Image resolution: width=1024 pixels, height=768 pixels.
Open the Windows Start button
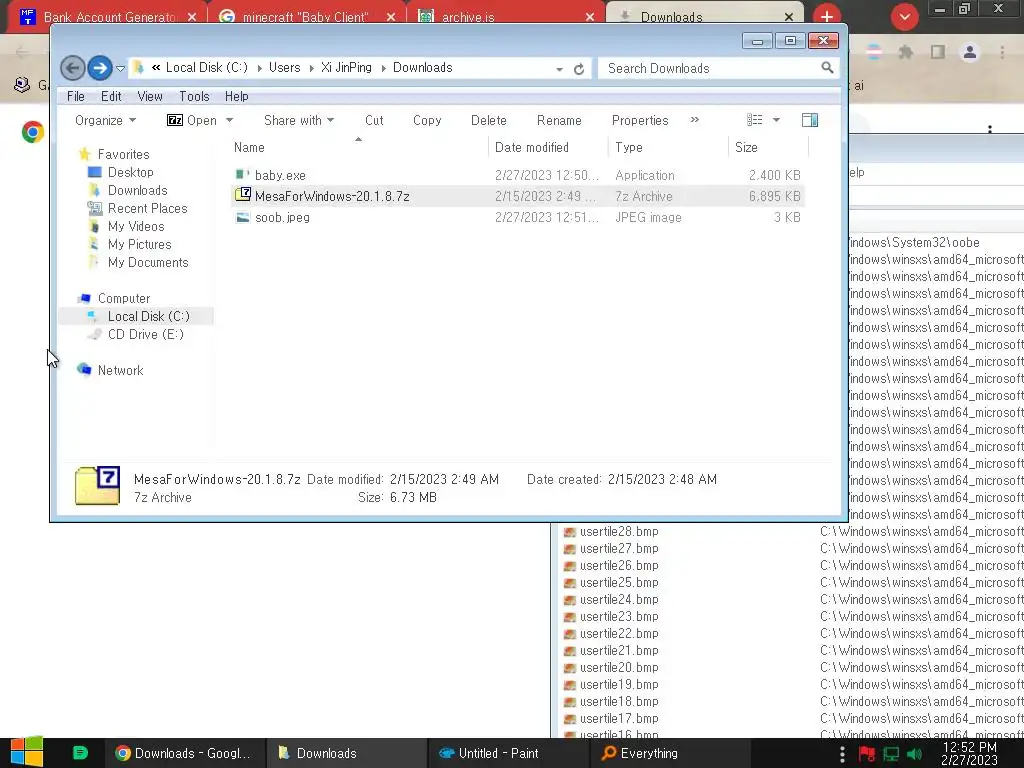point(27,752)
